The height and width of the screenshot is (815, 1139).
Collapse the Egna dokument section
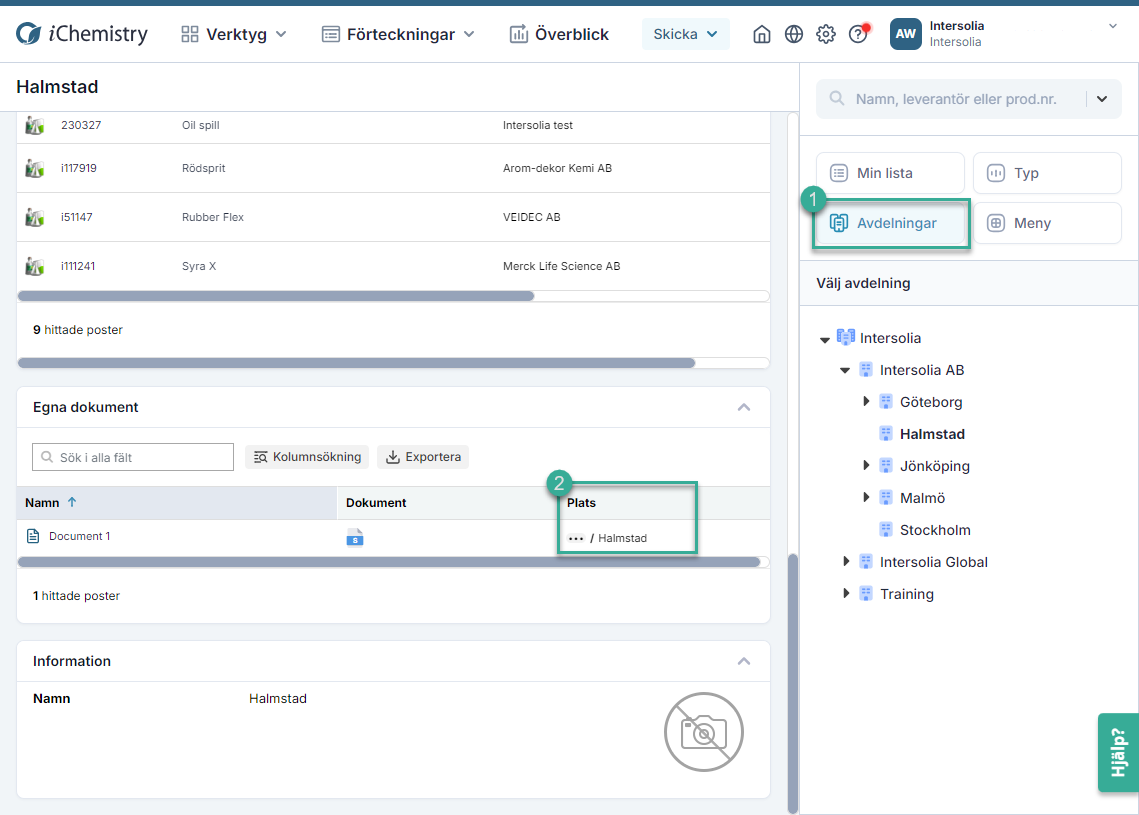click(x=744, y=408)
